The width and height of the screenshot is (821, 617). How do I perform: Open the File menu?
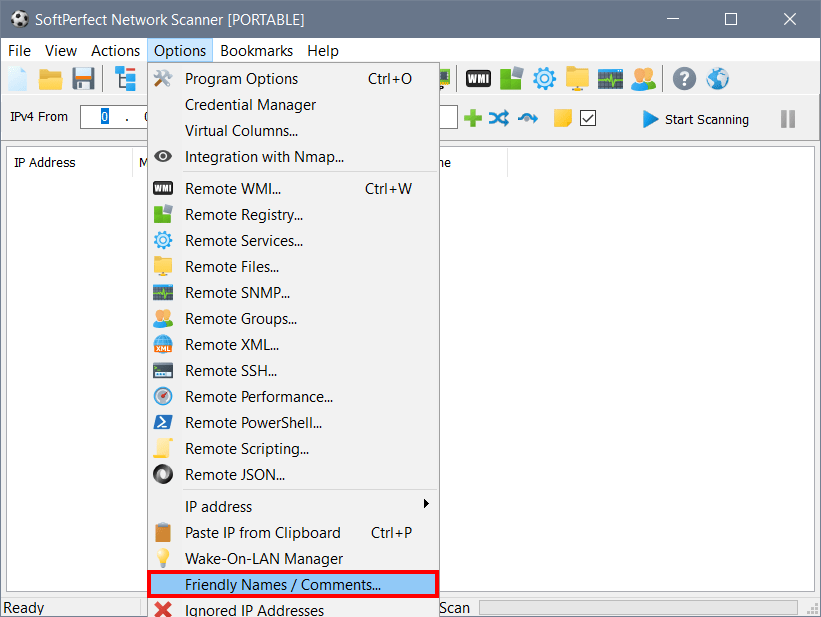(x=19, y=51)
